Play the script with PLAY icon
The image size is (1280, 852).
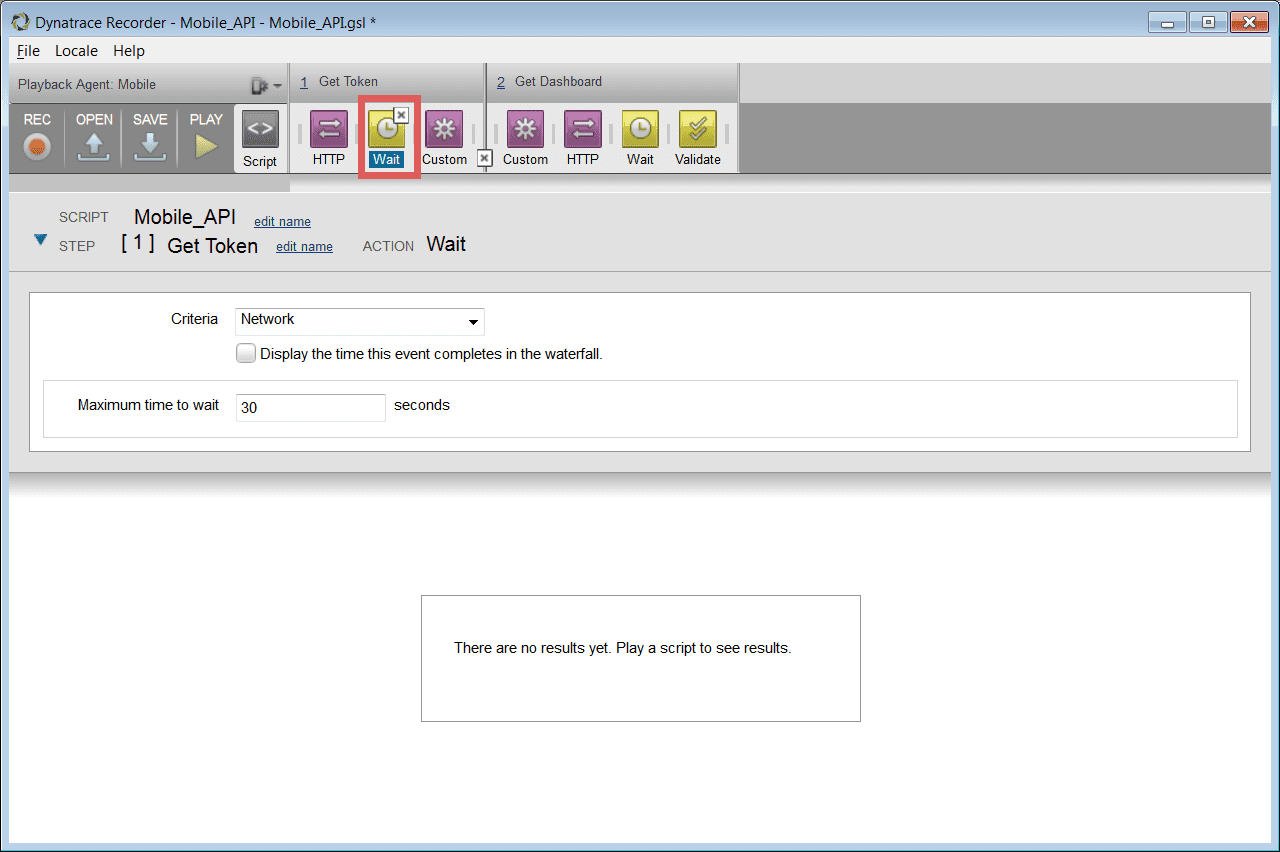[x=206, y=137]
